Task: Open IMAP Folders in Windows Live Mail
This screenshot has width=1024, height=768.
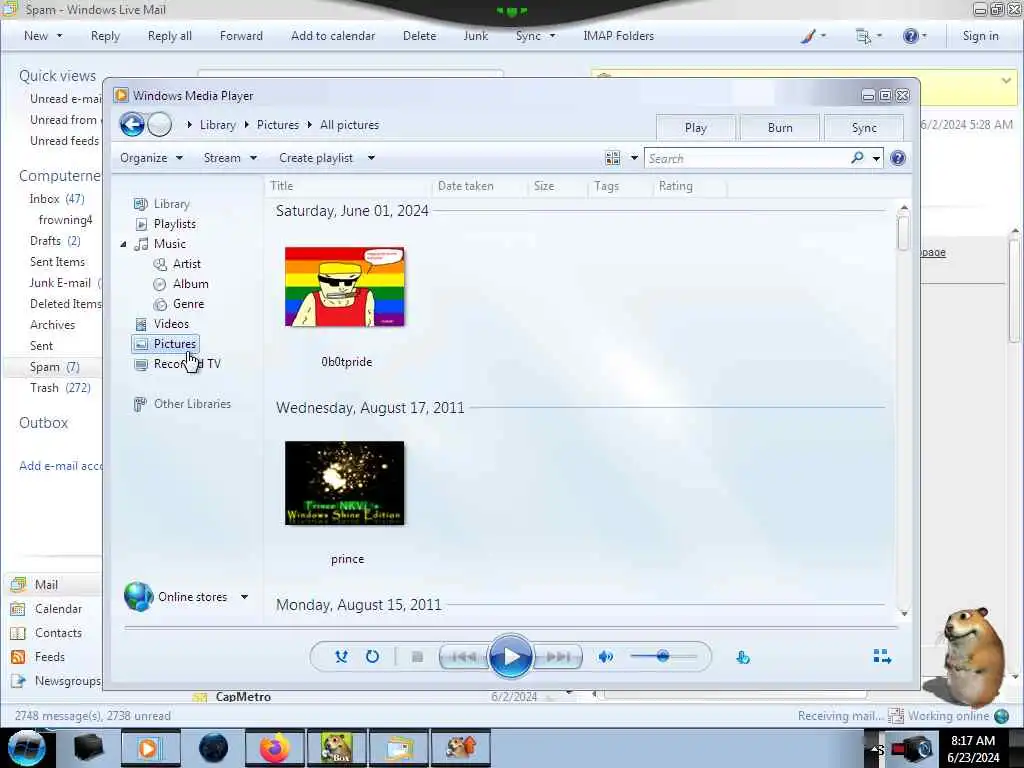Action: tap(618, 36)
